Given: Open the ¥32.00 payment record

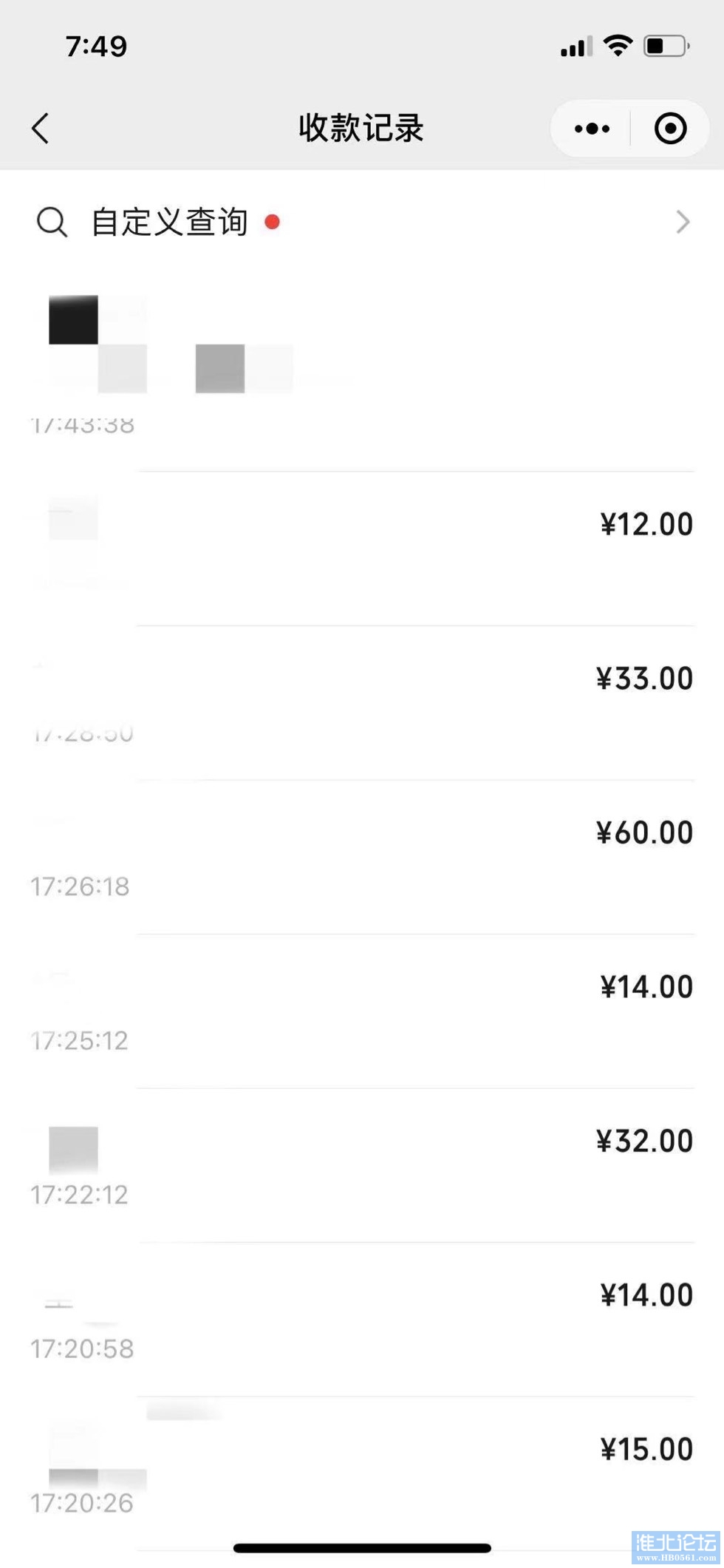Looking at the screenshot, I should pos(362,1166).
